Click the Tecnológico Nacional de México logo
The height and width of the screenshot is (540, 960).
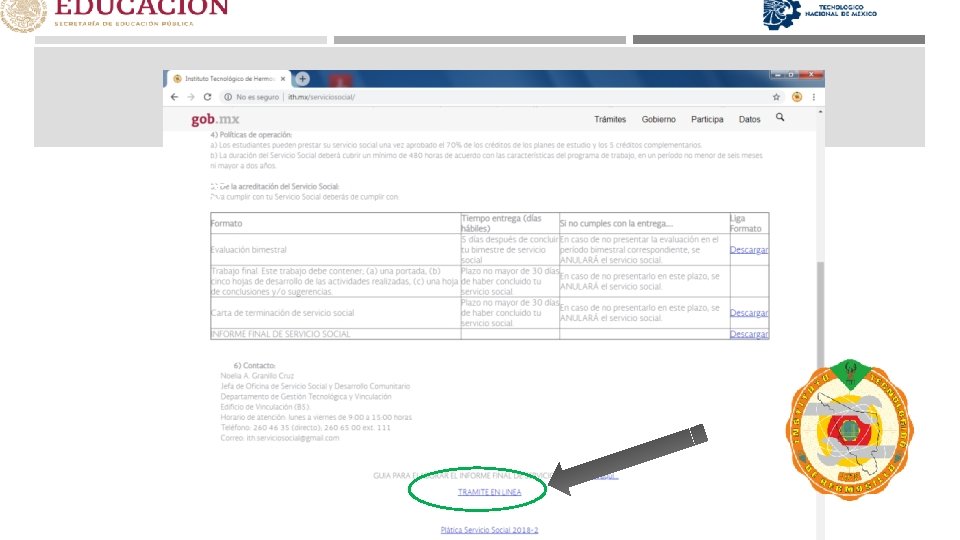819,13
